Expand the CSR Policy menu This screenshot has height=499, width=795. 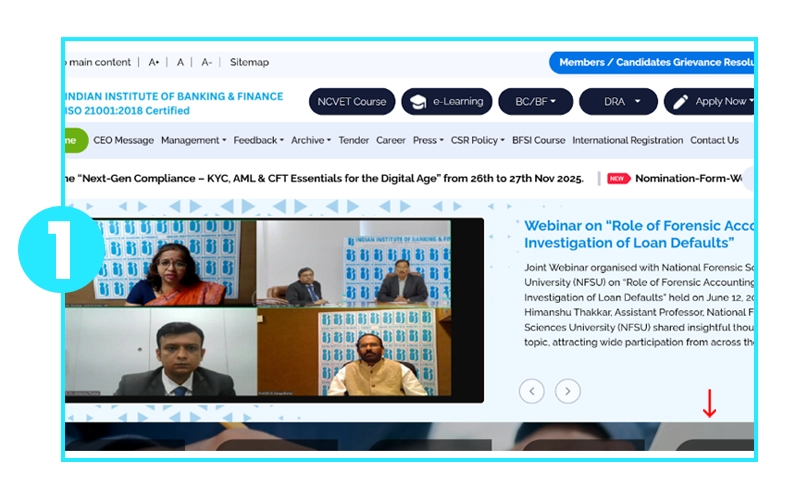(478, 140)
